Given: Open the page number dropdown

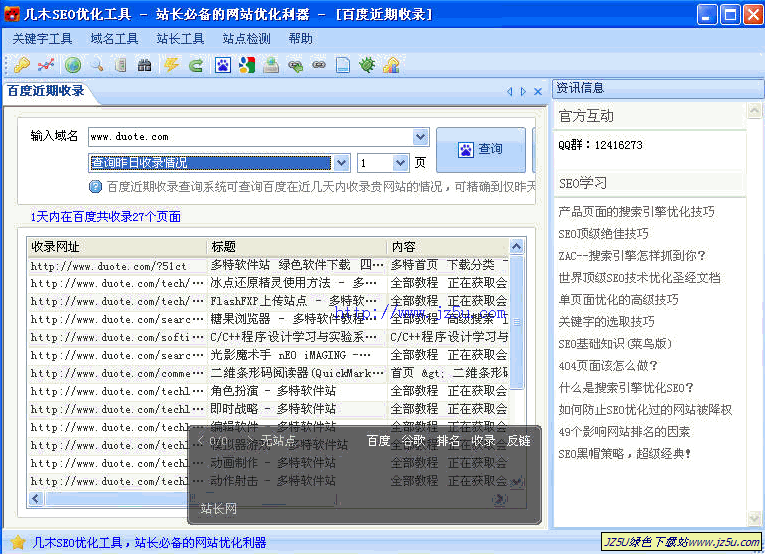Looking at the screenshot, I should coord(401,162).
